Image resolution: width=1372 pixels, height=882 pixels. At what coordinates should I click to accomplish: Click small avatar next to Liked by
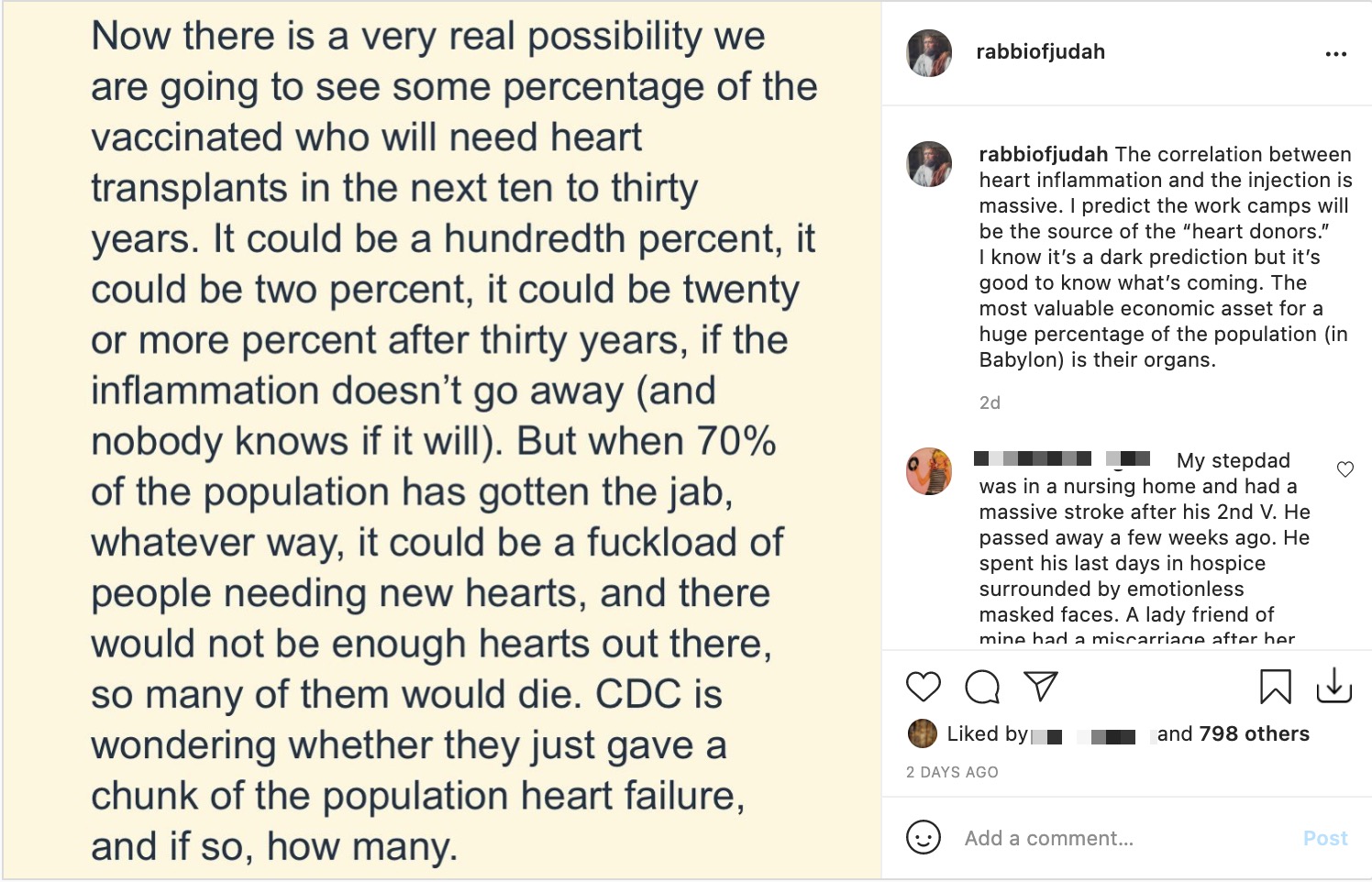pos(922,733)
